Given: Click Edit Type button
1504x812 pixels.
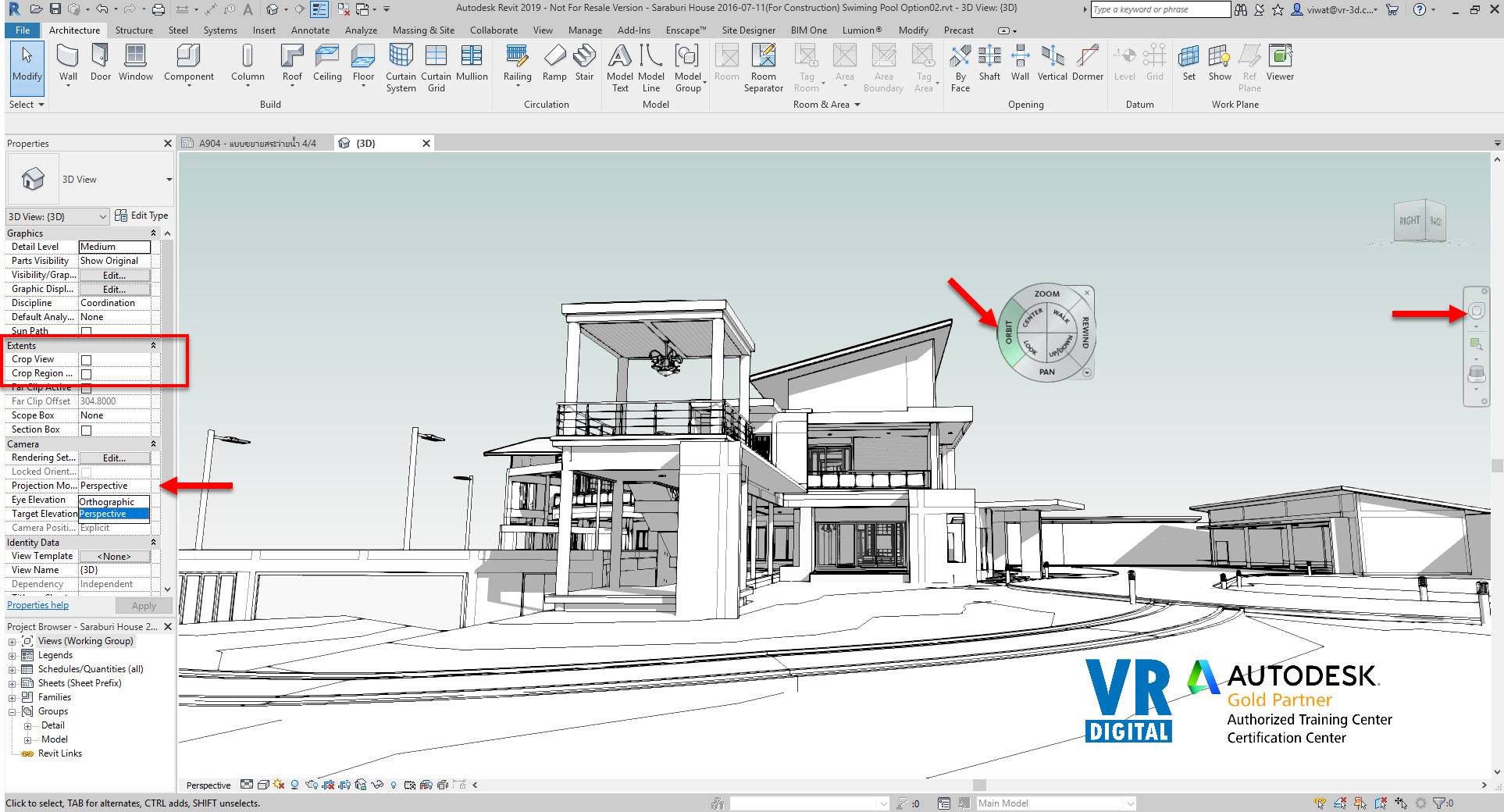Looking at the screenshot, I should (142, 215).
